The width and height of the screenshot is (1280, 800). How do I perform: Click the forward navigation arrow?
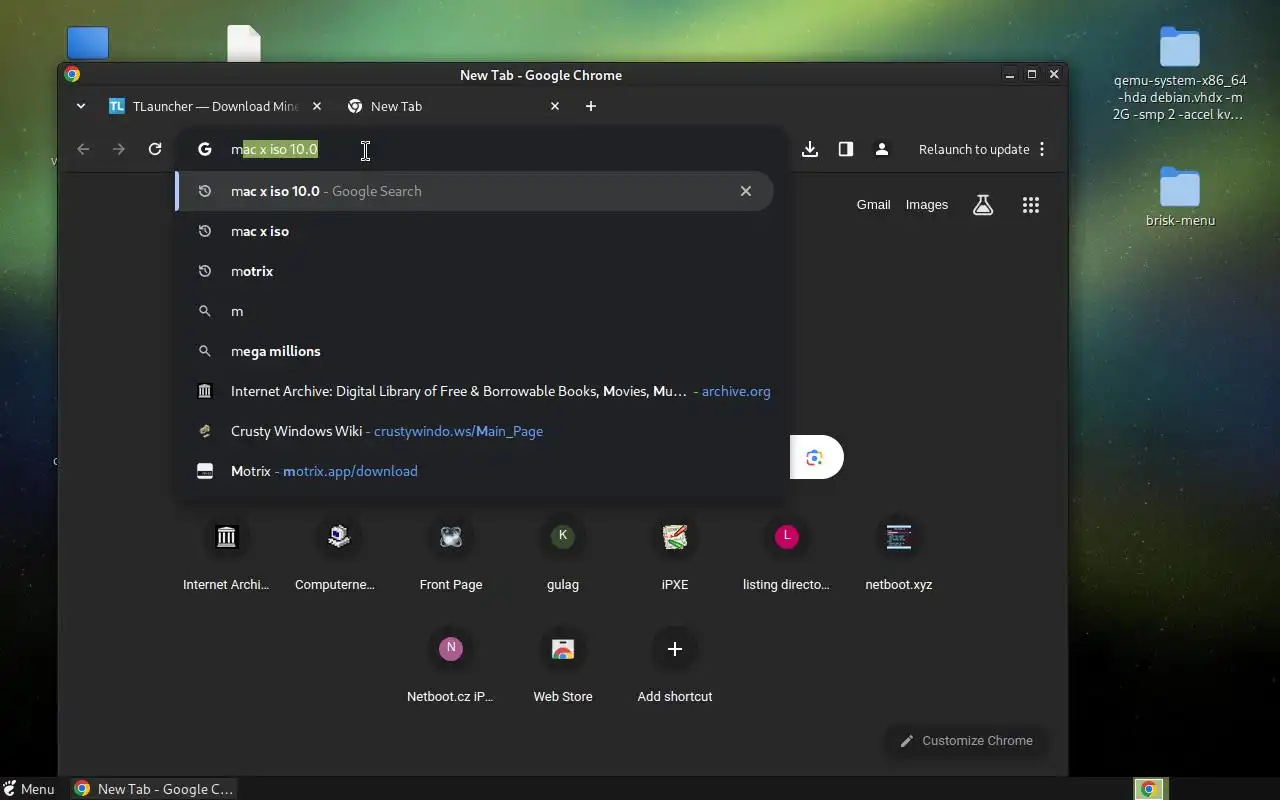pos(119,149)
